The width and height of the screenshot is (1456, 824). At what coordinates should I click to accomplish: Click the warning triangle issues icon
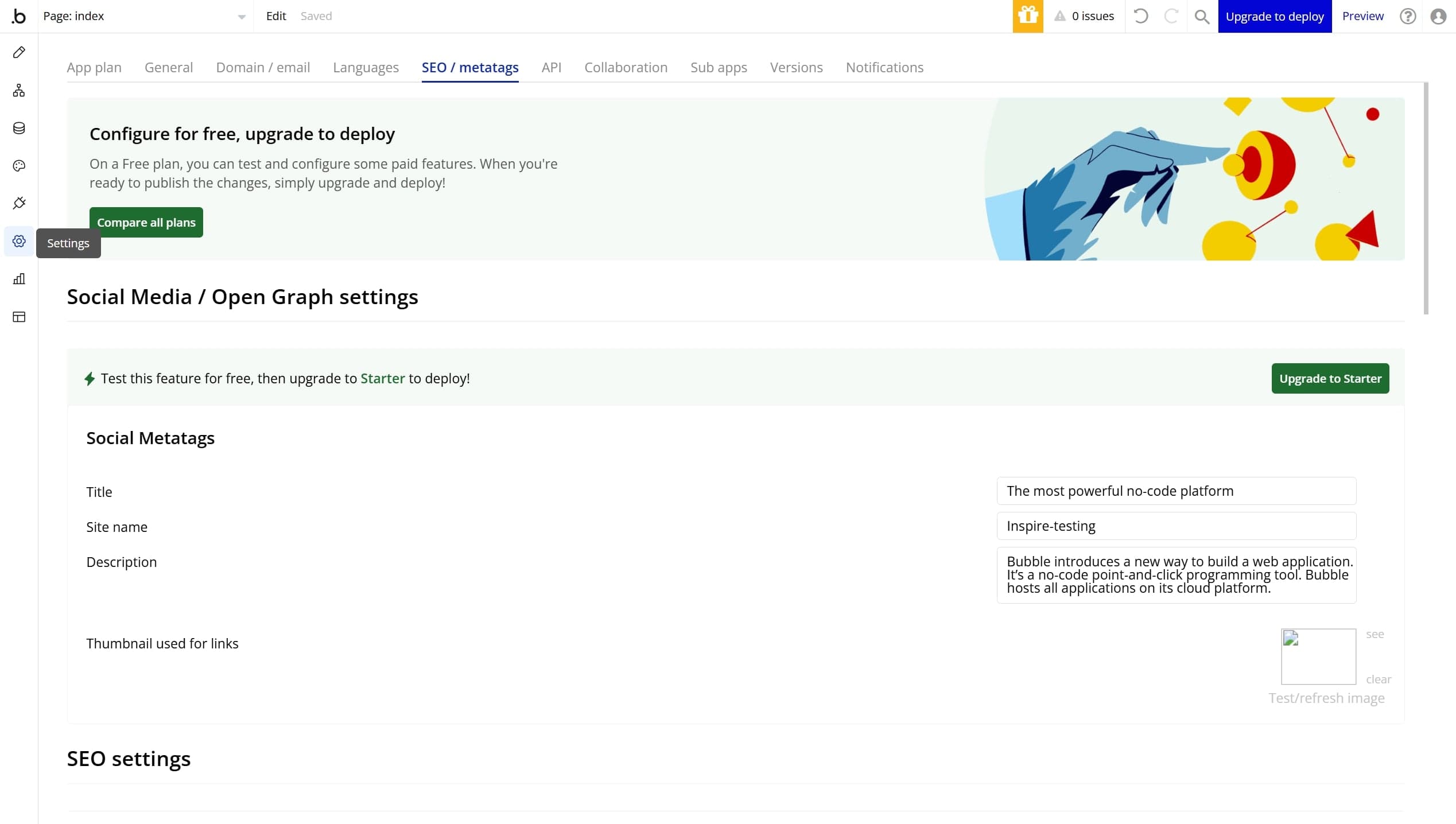tap(1059, 16)
